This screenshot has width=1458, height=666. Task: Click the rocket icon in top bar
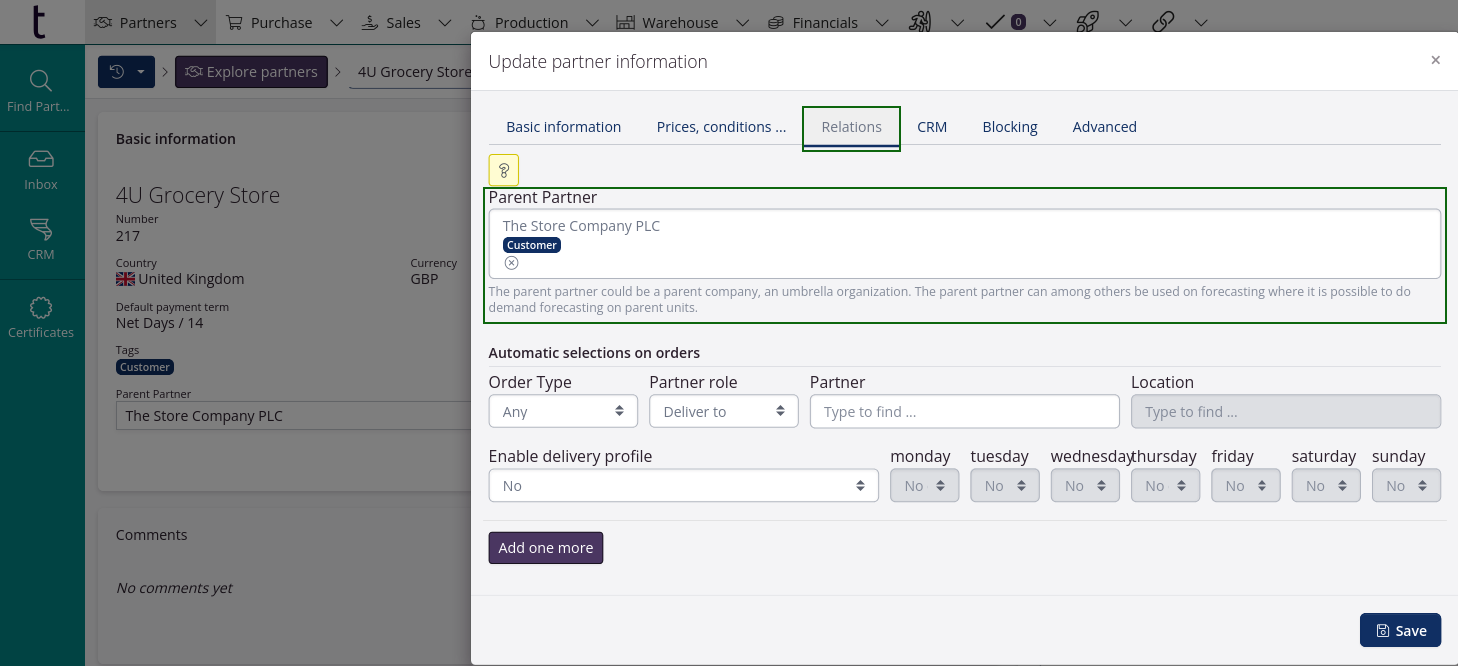[1088, 22]
